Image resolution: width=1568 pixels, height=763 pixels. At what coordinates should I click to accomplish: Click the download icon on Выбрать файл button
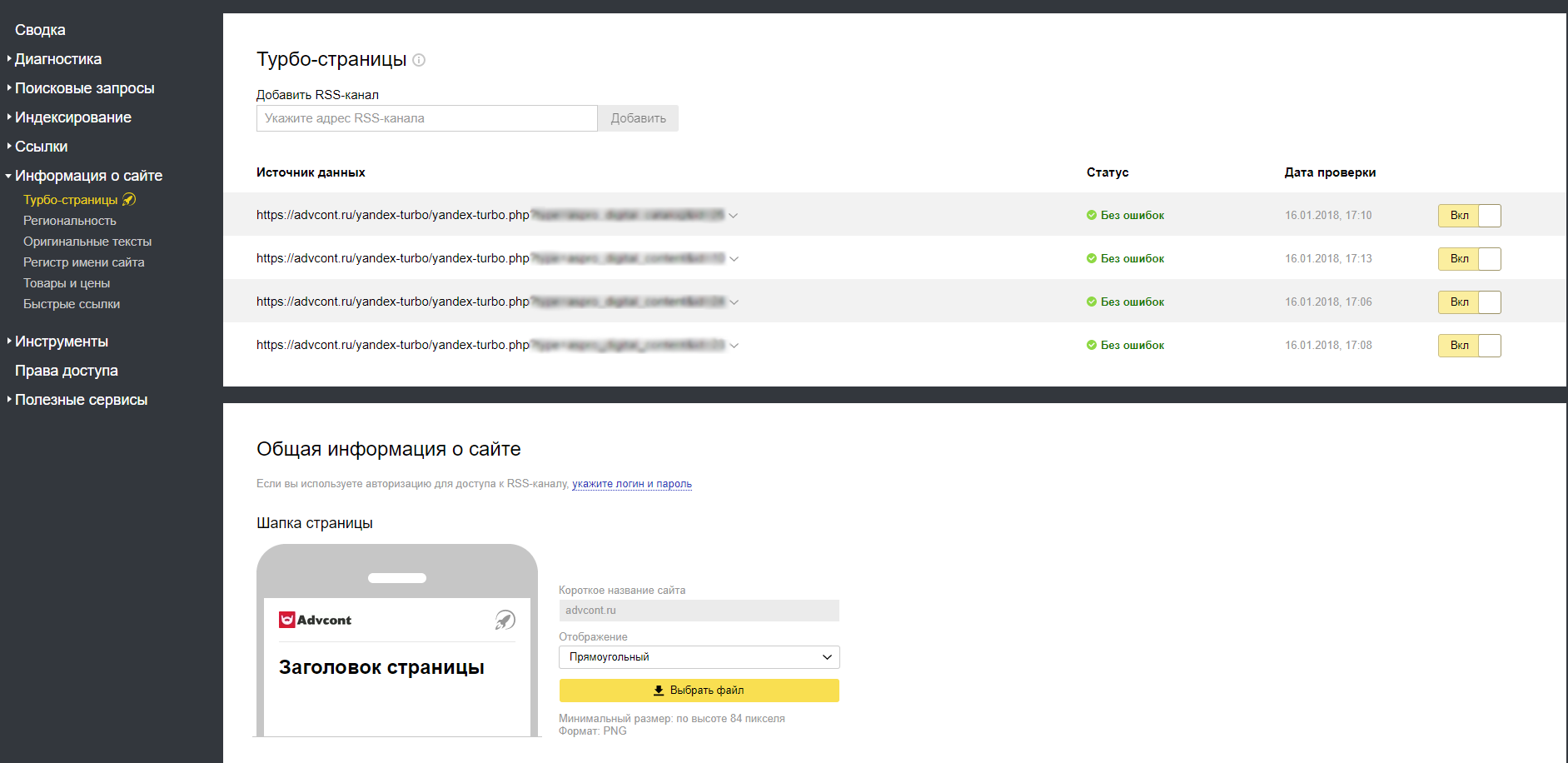point(659,691)
